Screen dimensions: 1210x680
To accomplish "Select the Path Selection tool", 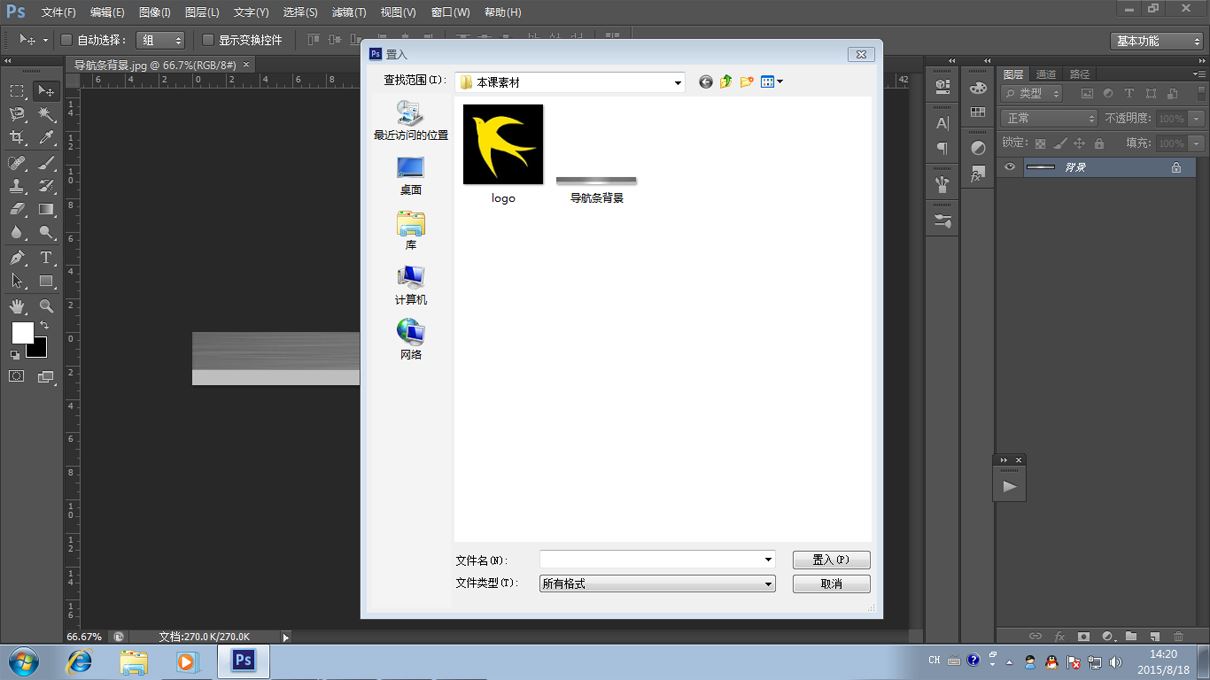I will [x=17, y=282].
